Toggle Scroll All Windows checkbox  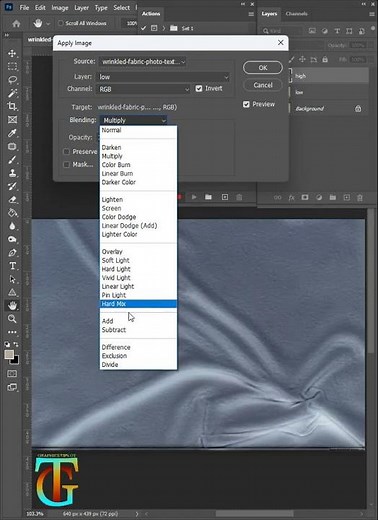61,23
